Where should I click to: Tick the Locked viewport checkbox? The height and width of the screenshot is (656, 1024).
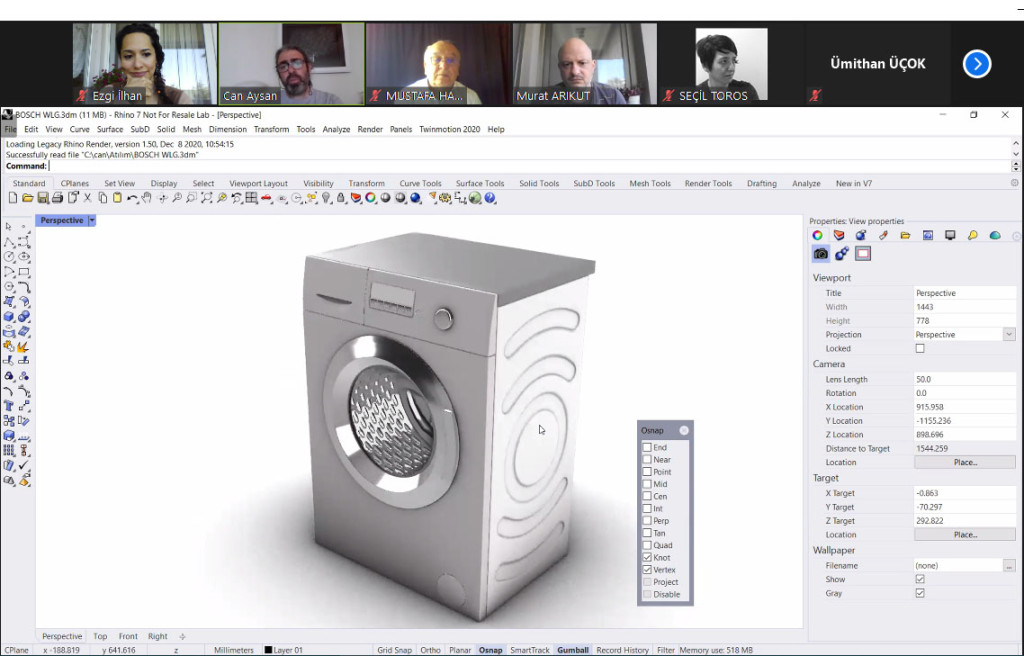pyautogui.click(x=920, y=348)
